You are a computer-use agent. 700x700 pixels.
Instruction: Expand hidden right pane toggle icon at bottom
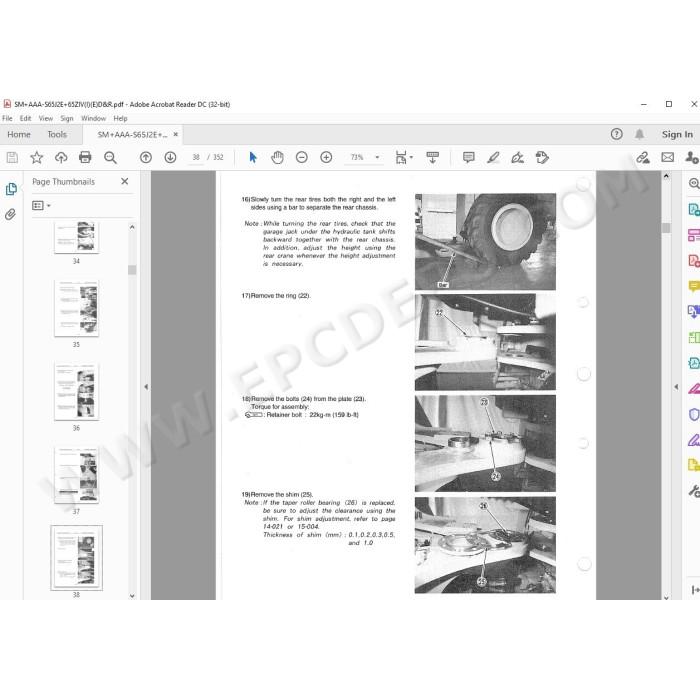[695, 590]
